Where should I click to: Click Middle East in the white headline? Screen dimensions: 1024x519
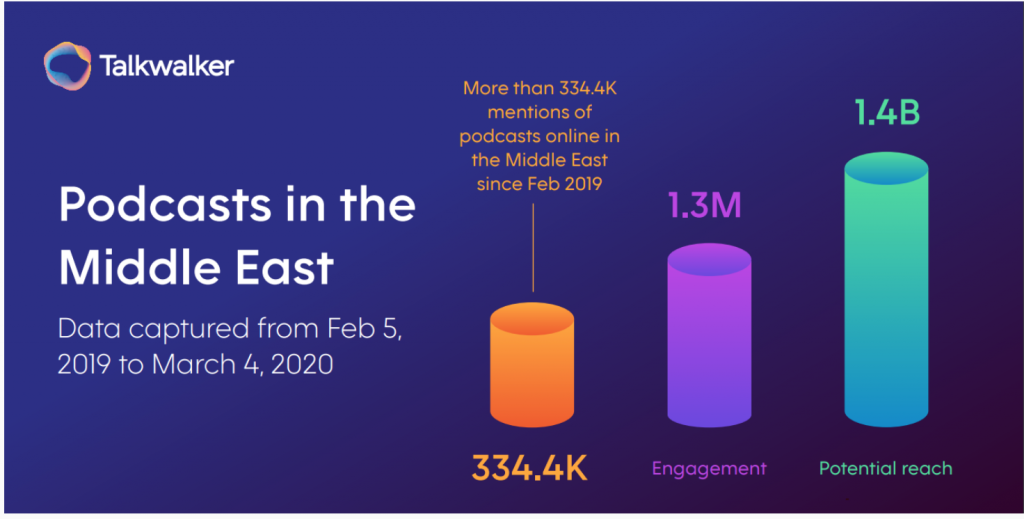coord(195,268)
